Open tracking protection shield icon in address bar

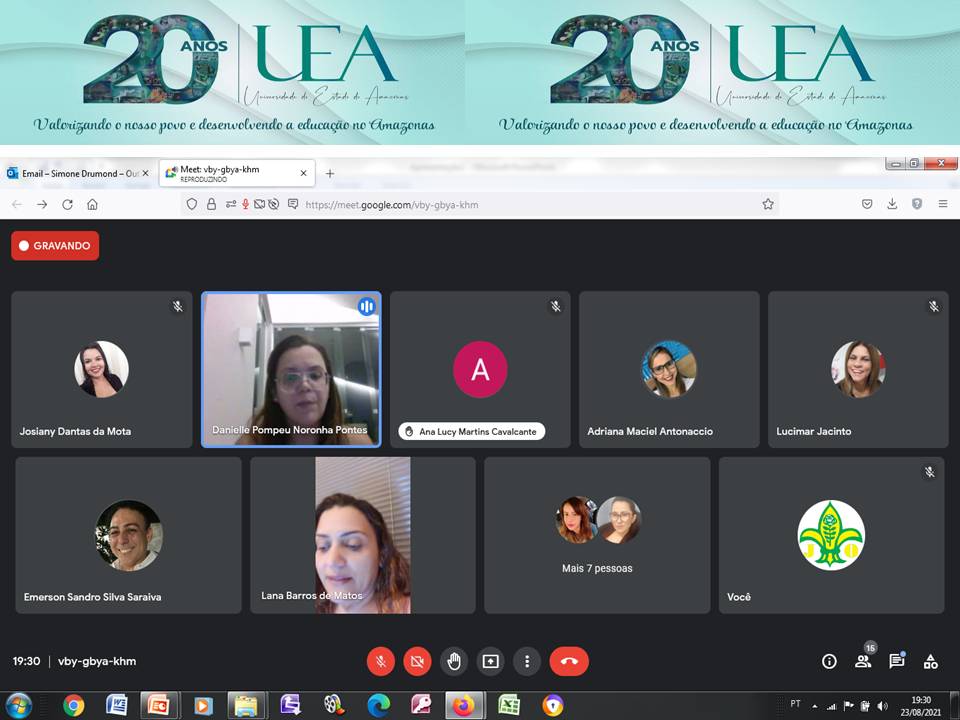point(192,204)
